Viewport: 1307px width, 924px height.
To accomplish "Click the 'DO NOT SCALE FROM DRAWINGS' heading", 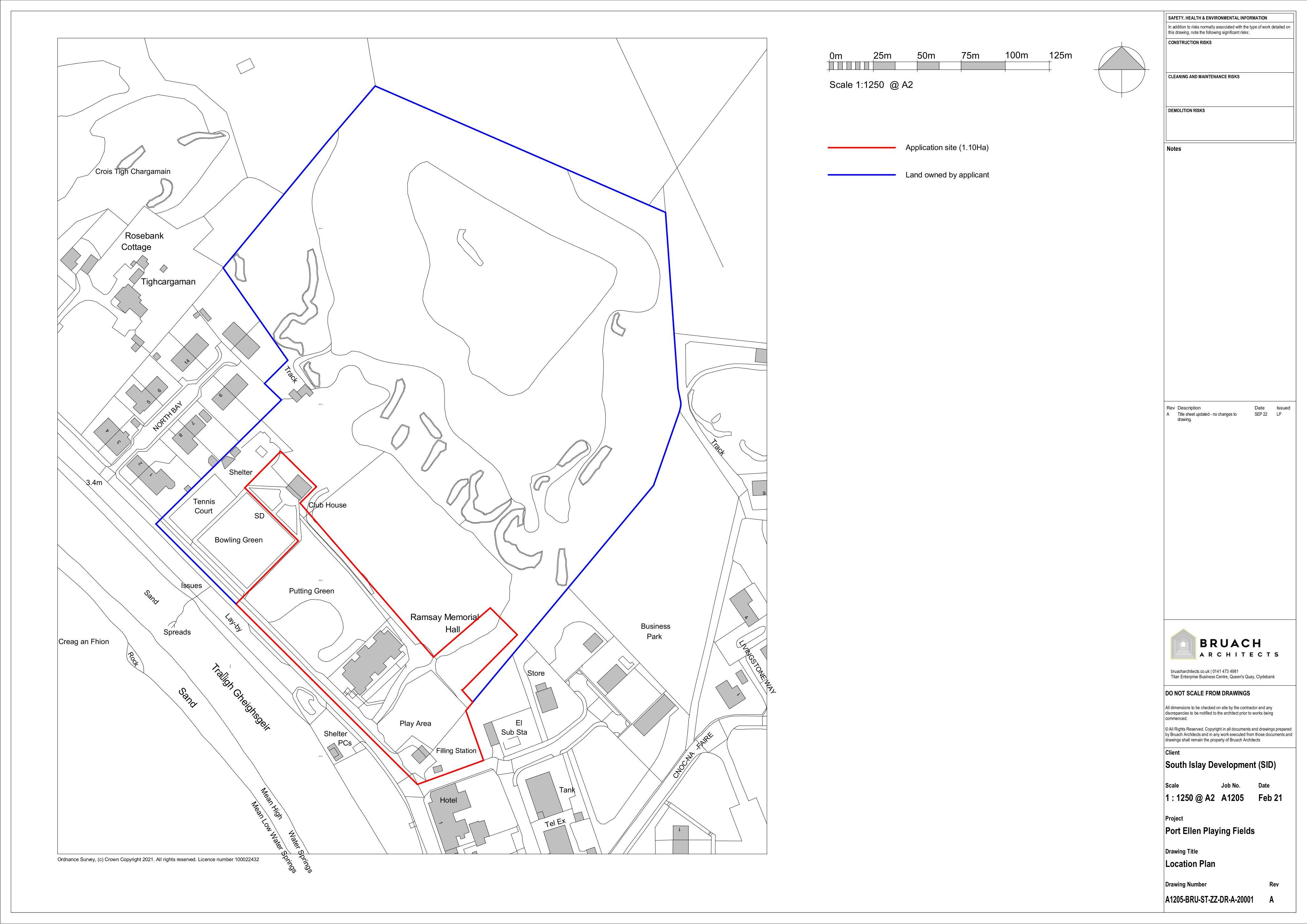I will 1207,693.
